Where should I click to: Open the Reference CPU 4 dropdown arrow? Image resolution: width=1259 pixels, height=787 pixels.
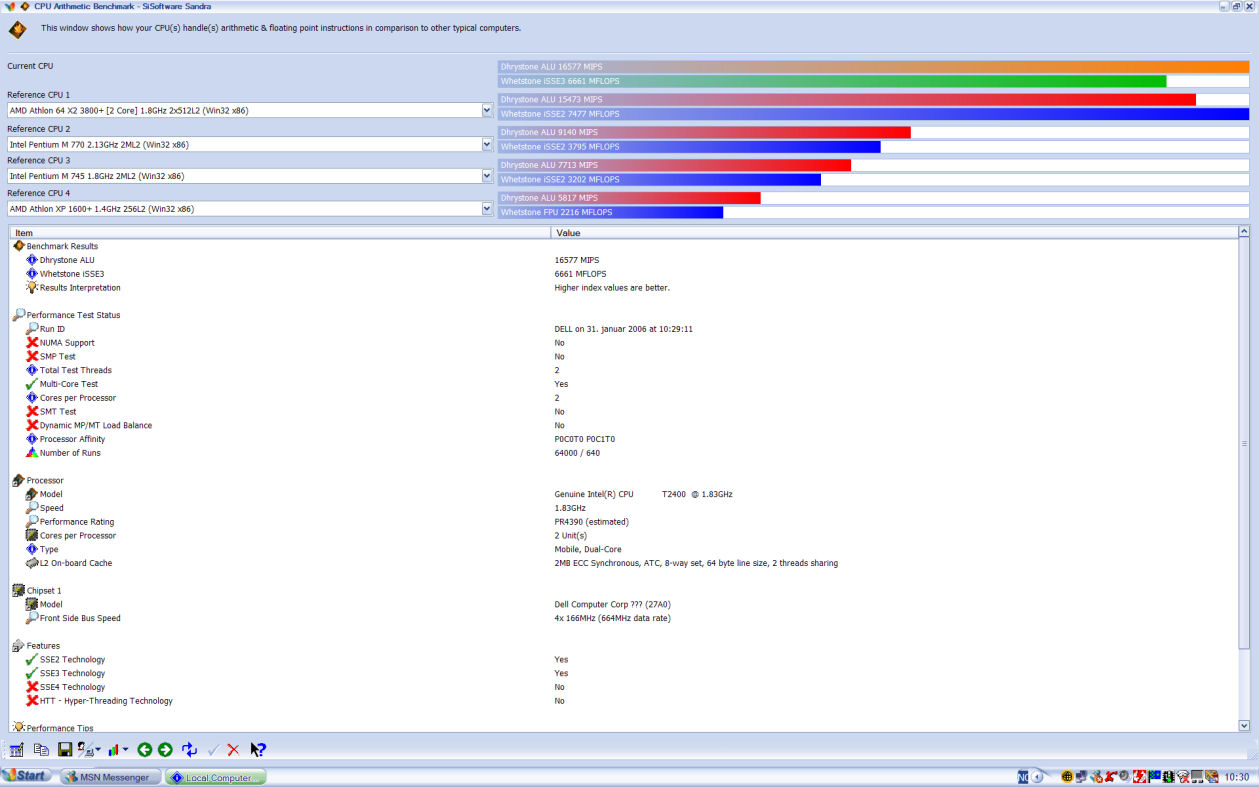coord(487,208)
